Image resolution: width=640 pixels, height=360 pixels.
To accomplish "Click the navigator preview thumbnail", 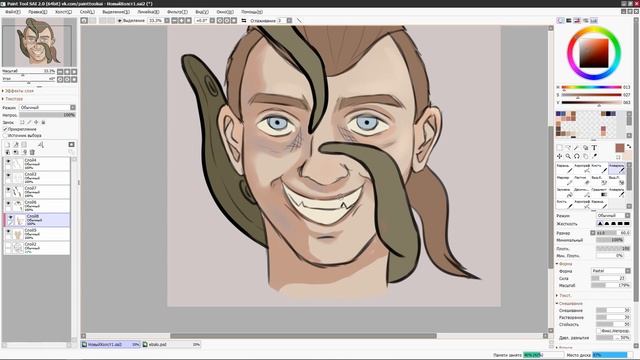I will click(39, 42).
